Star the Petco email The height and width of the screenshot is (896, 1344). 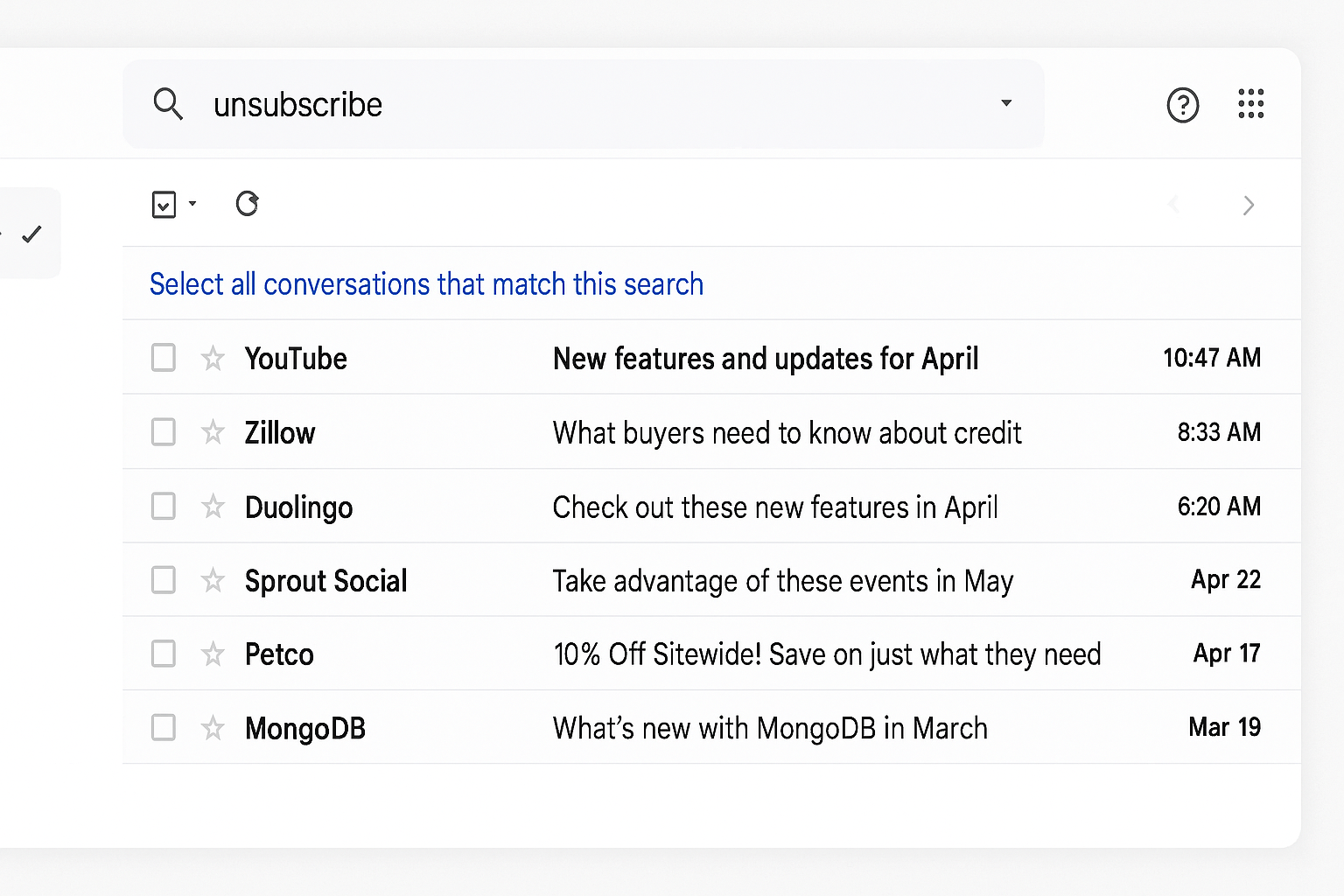tap(213, 654)
